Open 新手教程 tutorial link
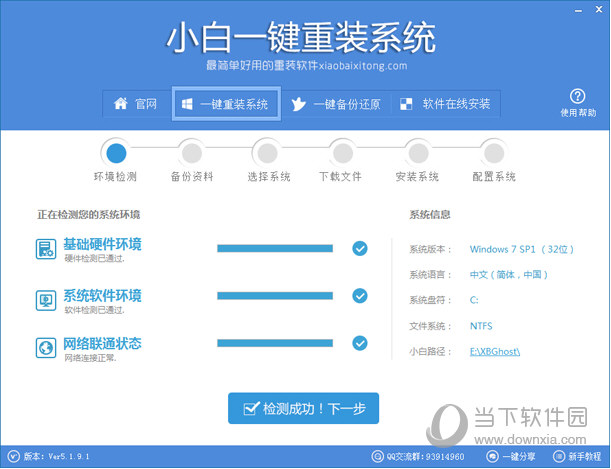Screen dimensions: 611x469 (577, 456)
